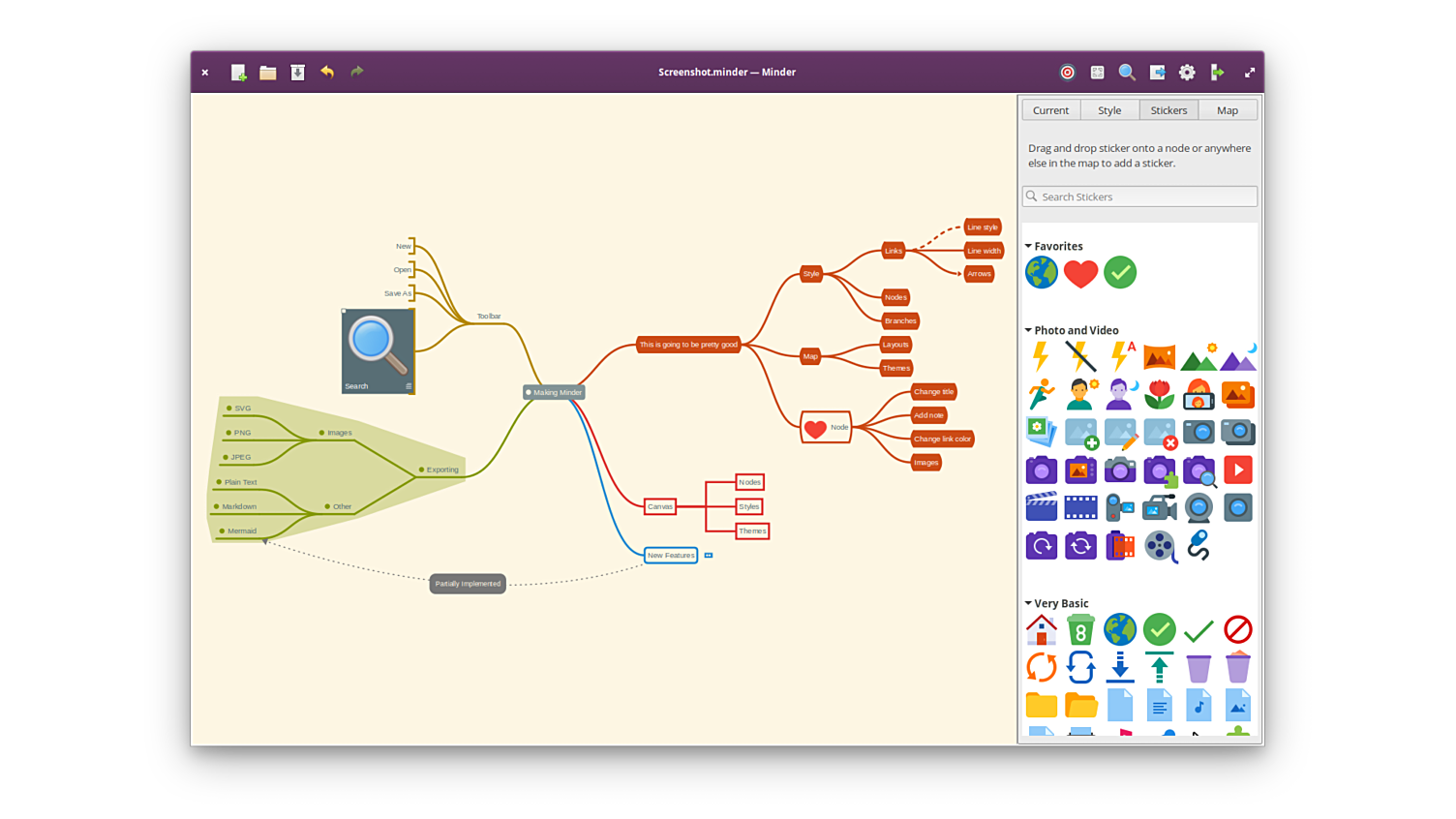Image resolution: width=1456 pixels, height=819 pixels.
Task: Pick the red play button sticker
Action: coord(1237,470)
